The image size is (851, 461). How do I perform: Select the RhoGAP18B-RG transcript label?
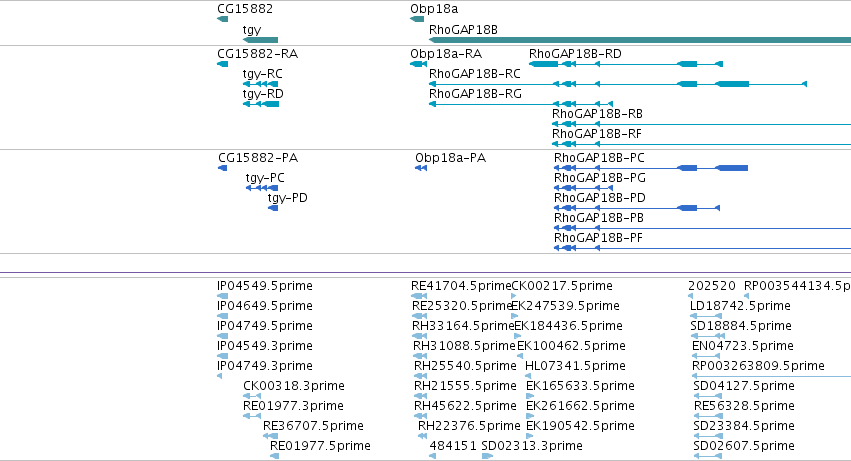pyautogui.click(x=475, y=94)
